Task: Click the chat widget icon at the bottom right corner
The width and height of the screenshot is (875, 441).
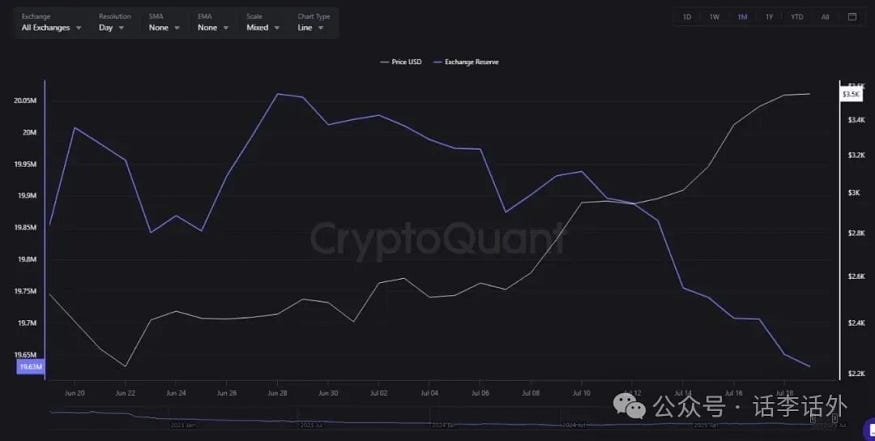Action: coord(869,430)
